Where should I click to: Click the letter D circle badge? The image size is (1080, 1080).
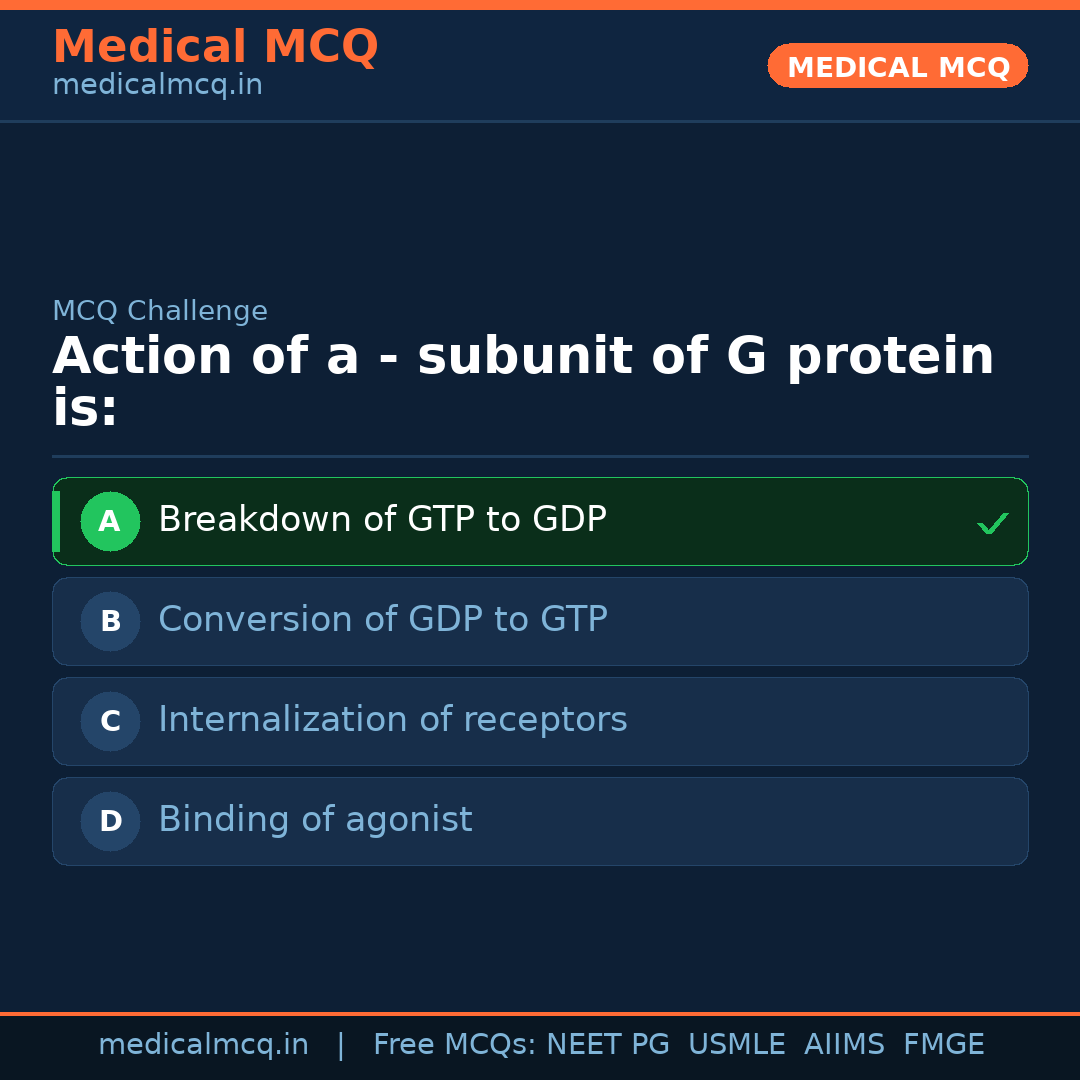pos(110,822)
